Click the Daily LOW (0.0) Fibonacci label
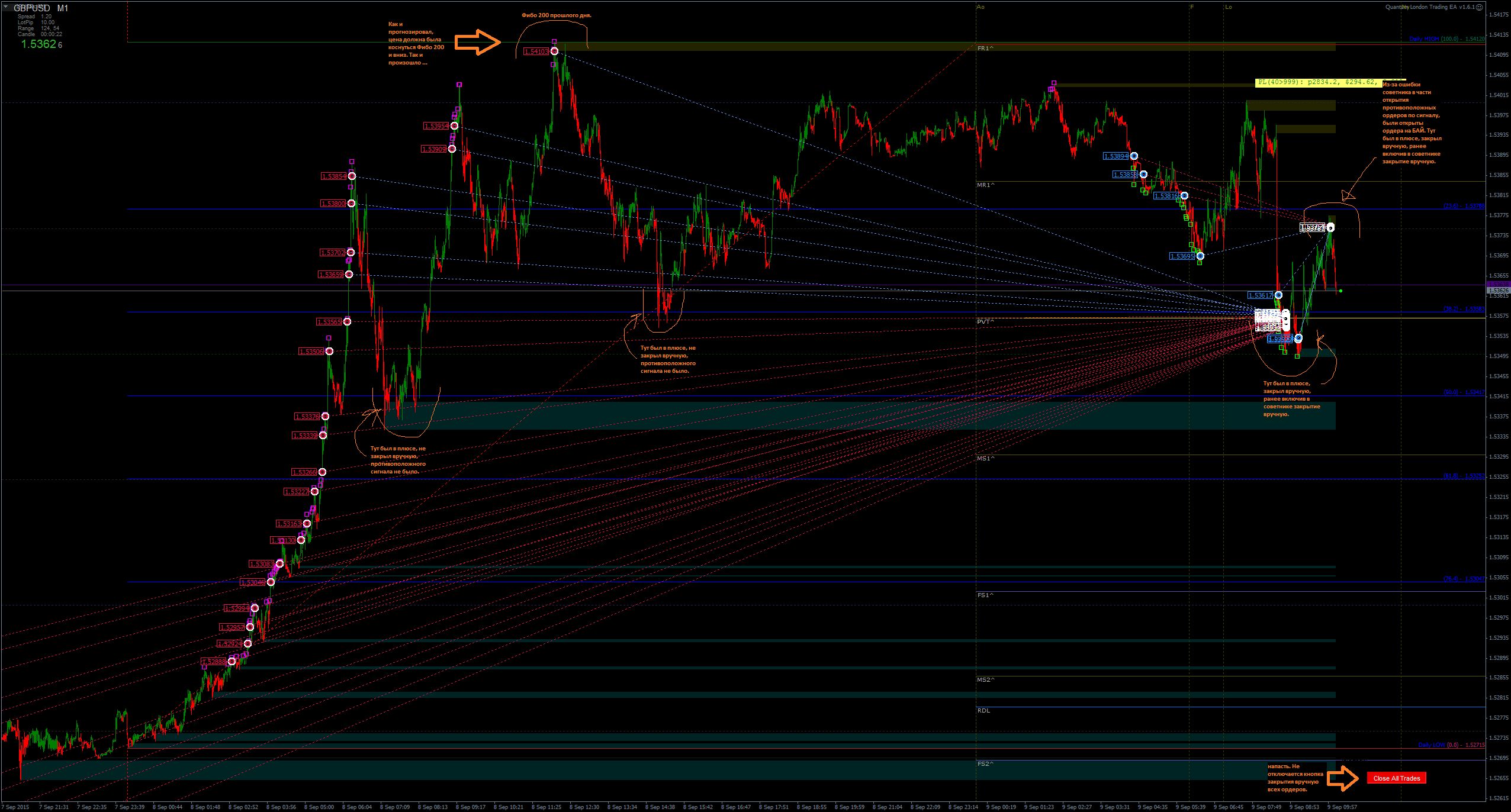 (1451, 745)
